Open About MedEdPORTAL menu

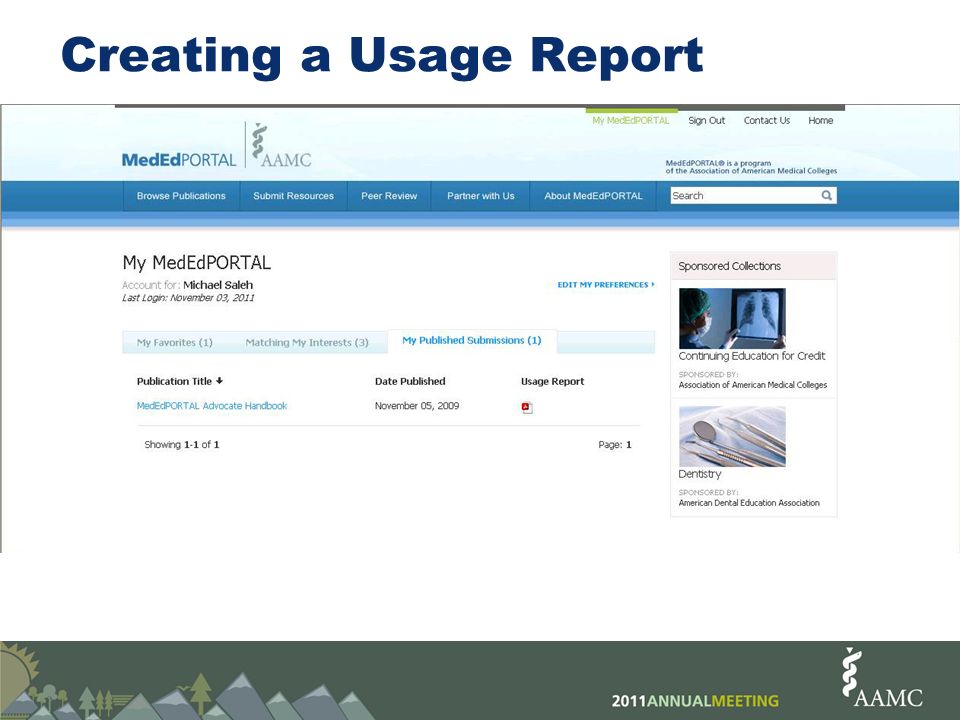tap(593, 196)
